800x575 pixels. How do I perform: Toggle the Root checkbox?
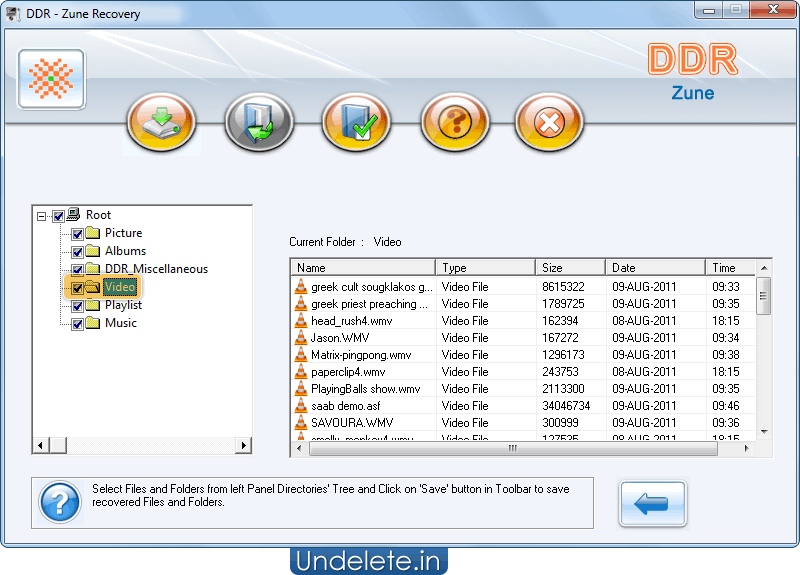(x=58, y=216)
